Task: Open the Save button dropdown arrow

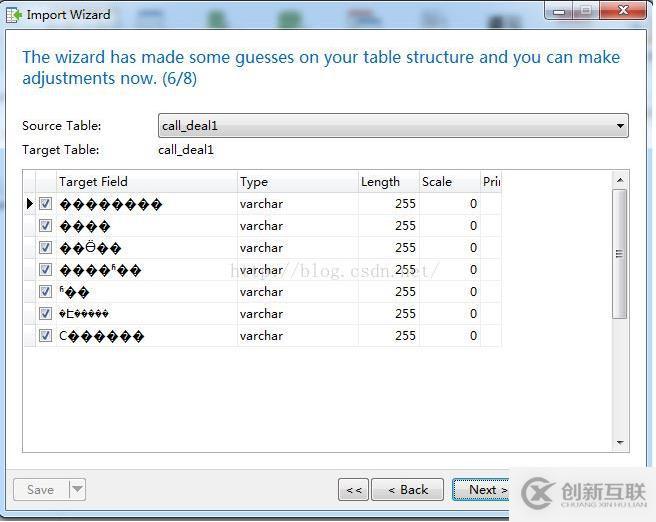Action: click(77, 489)
